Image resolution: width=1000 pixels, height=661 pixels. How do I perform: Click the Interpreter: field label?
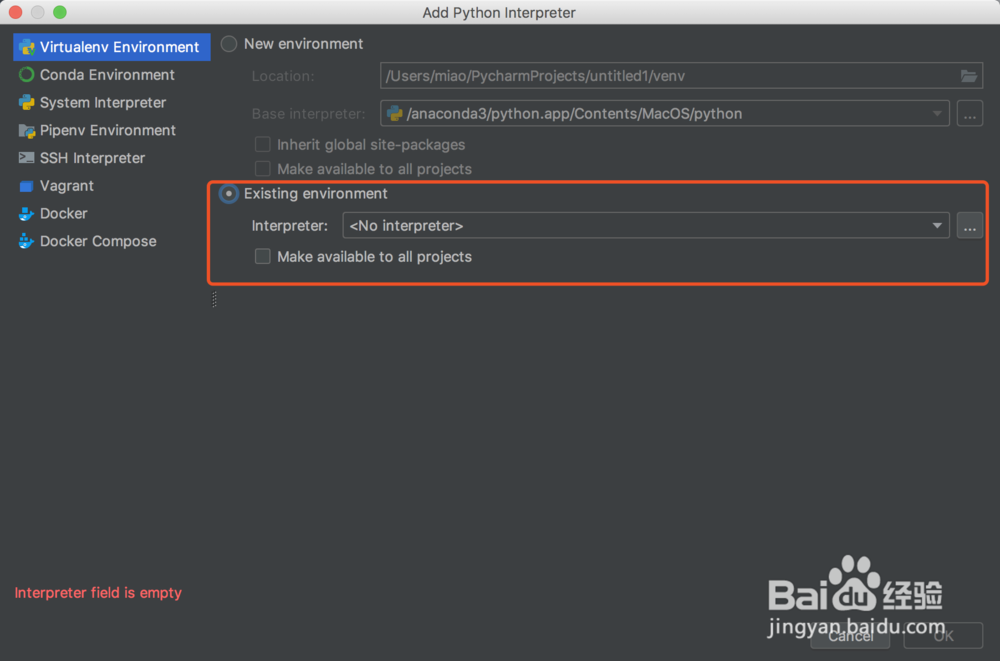coord(290,226)
